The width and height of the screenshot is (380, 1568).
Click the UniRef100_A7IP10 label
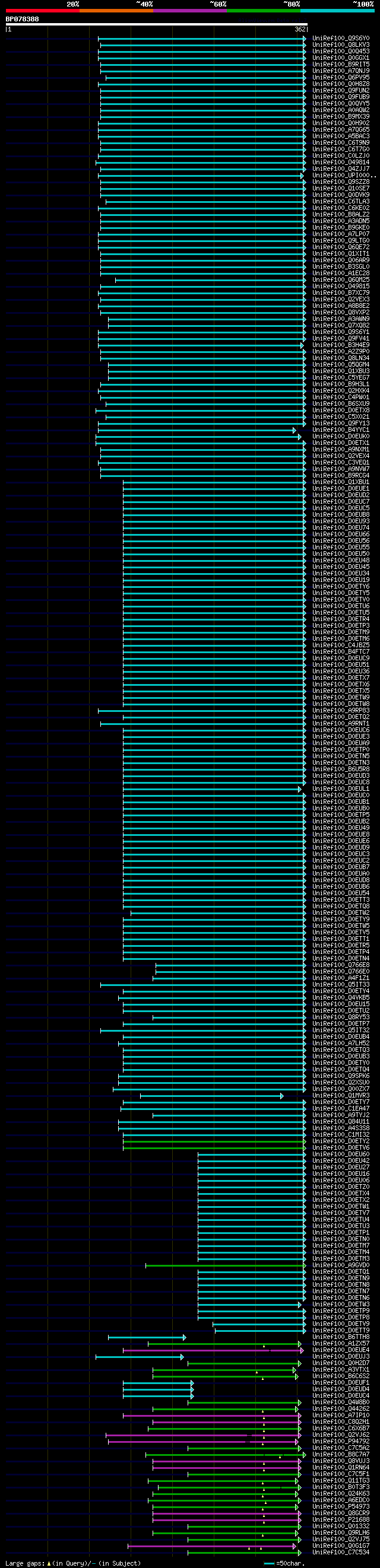341,1416
